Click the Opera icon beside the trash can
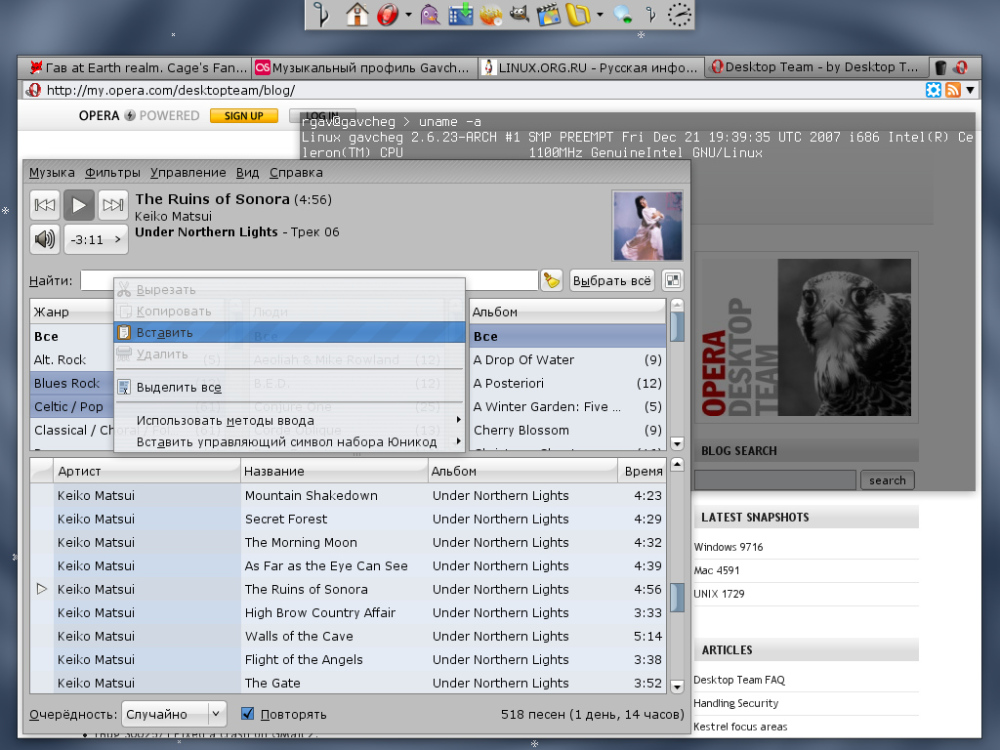The image size is (1000, 750). click(961, 67)
